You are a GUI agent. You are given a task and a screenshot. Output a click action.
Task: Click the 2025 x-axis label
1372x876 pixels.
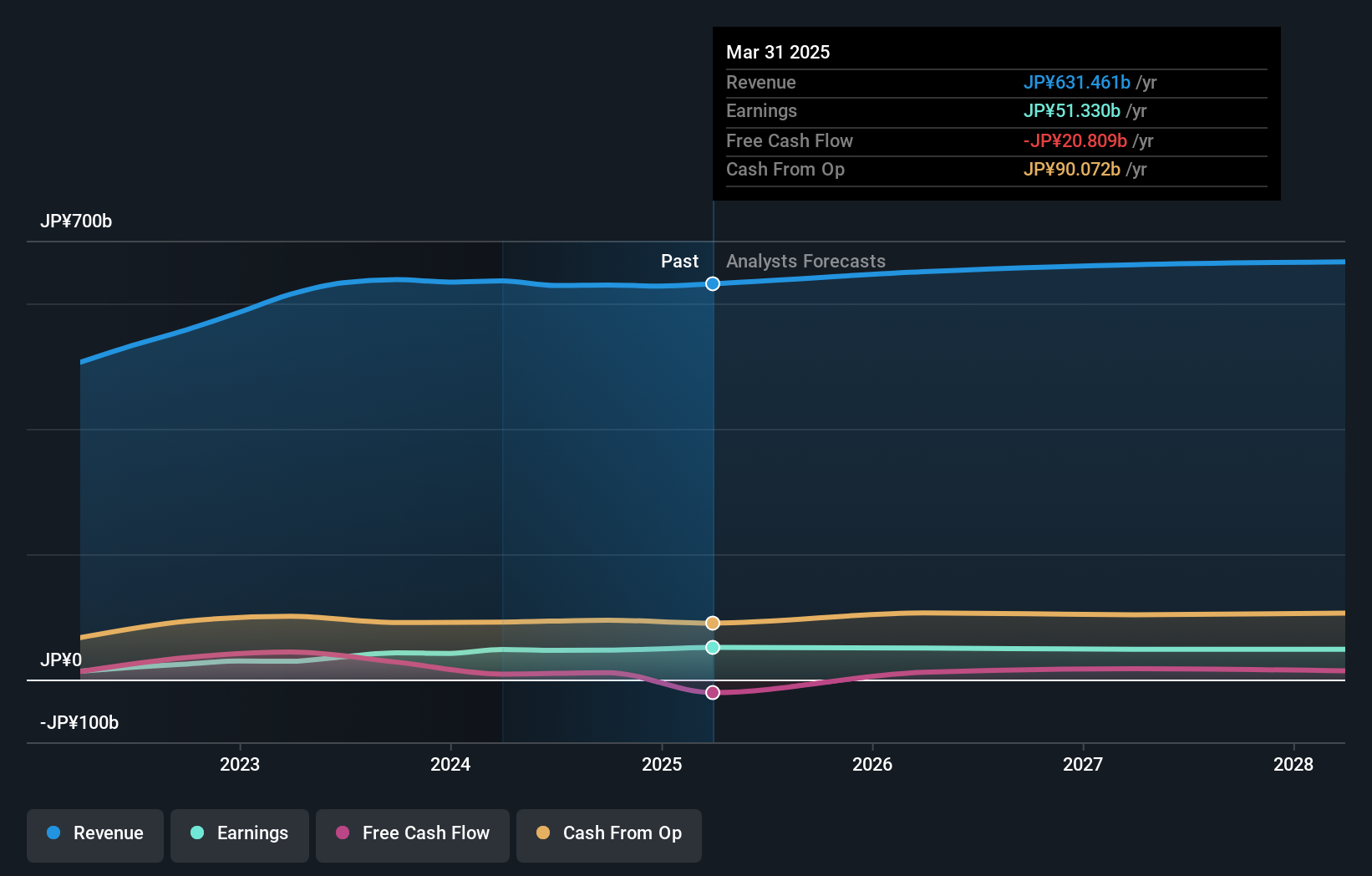(662, 764)
